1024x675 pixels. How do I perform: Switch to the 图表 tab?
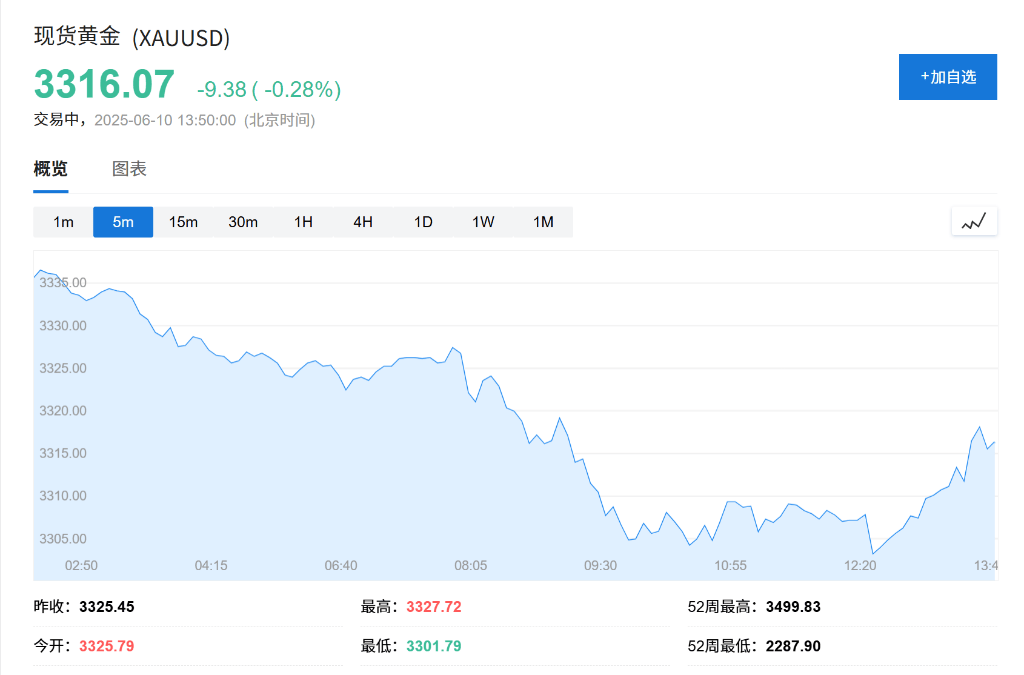pos(129,169)
